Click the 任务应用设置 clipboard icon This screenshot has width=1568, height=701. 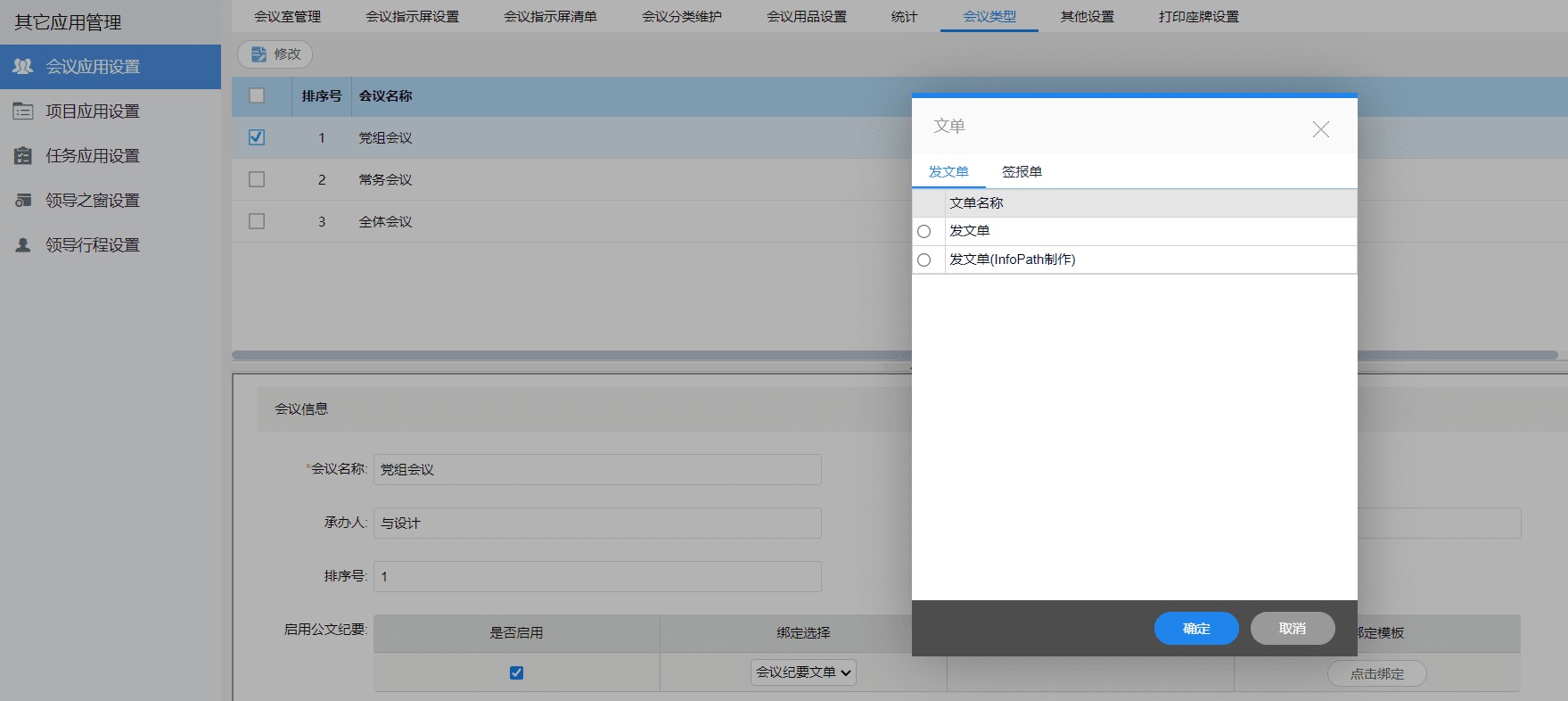coord(23,155)
